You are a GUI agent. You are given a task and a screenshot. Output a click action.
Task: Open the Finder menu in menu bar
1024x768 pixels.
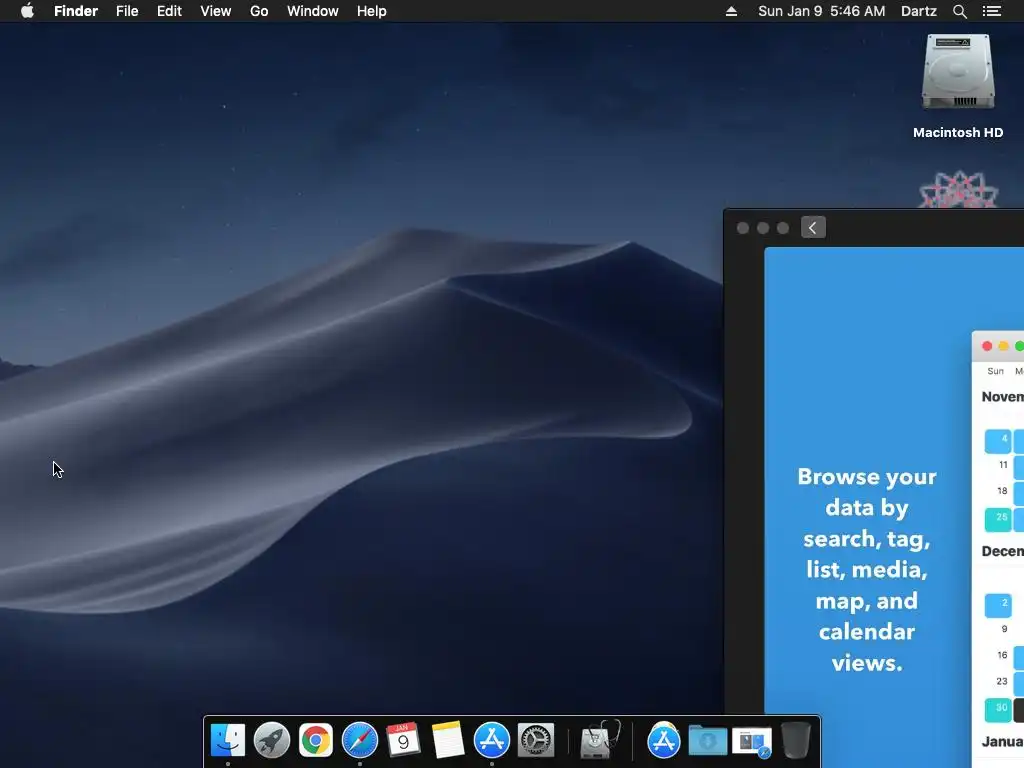(x=76, y=11)
